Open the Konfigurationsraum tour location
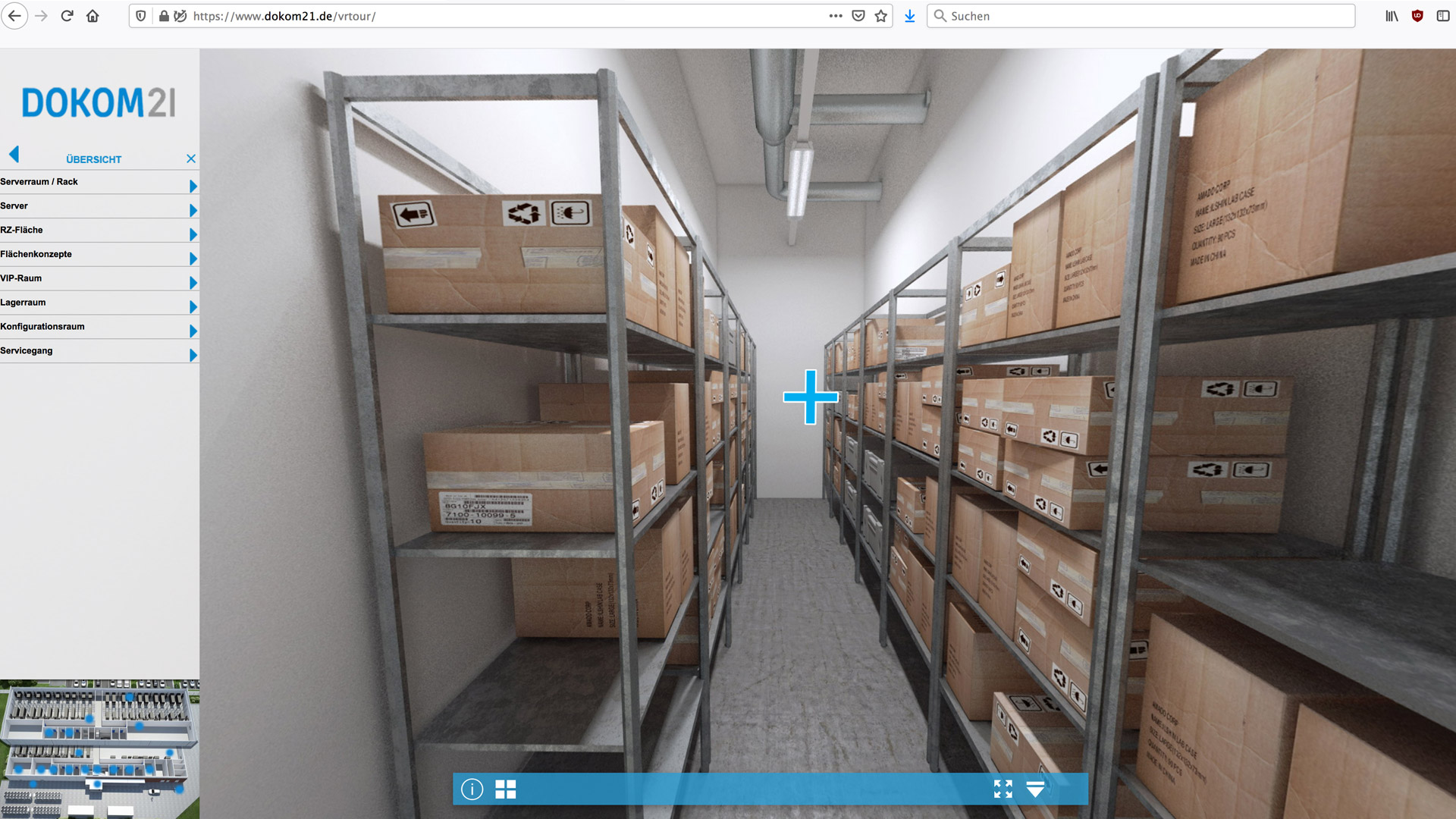The width and height of the screenshot is (1456, 819). [42, 327]
